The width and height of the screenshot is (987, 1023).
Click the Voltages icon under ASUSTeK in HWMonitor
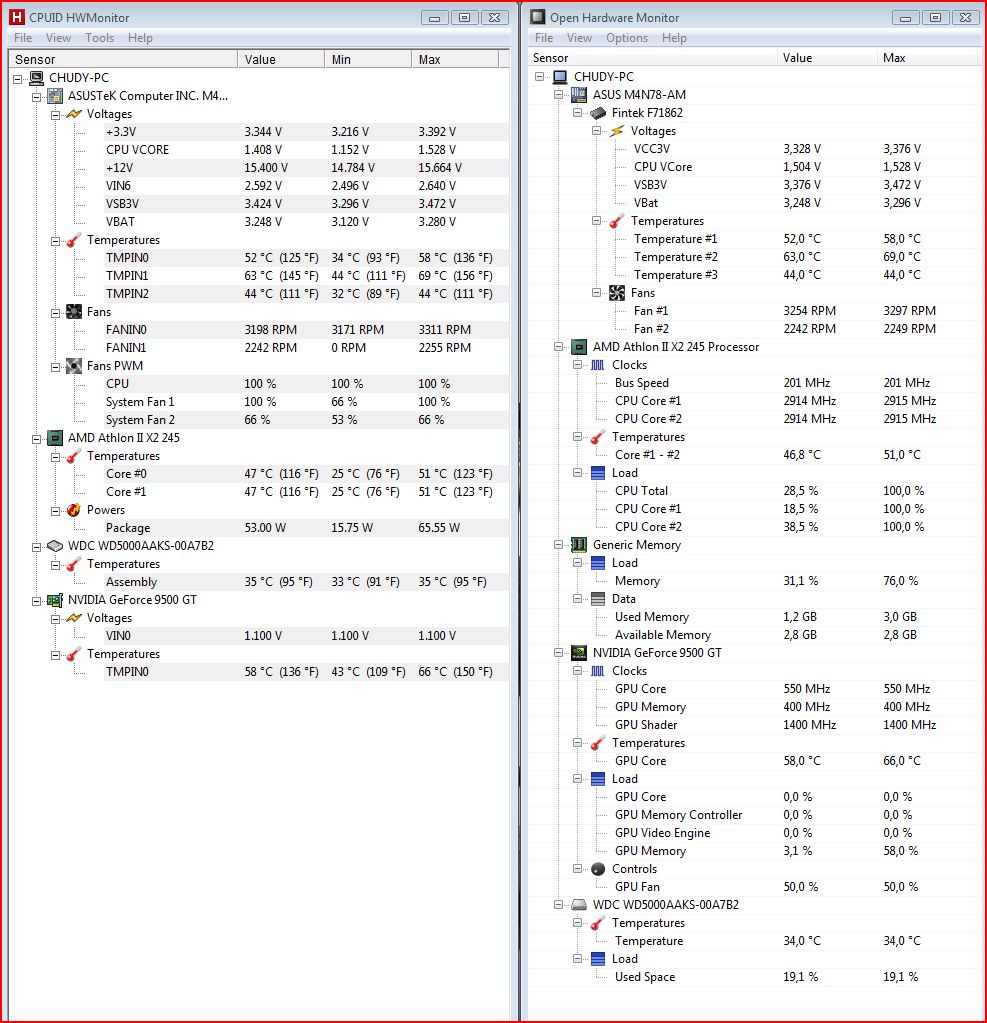(x=74, y=114)
